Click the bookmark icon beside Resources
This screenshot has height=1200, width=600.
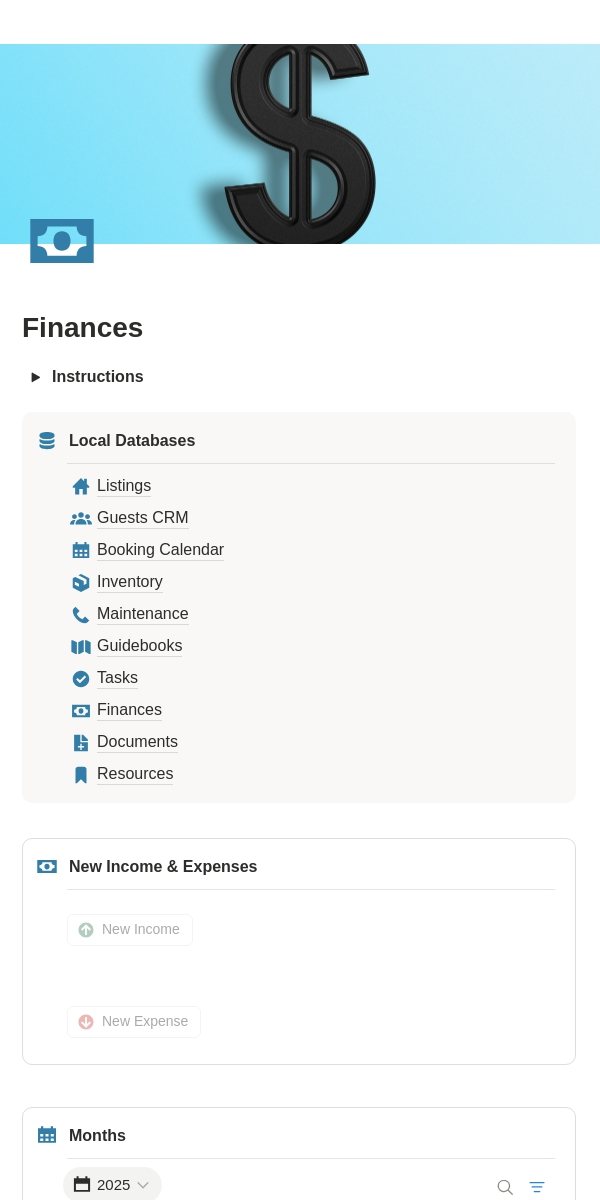coord(81,774)
